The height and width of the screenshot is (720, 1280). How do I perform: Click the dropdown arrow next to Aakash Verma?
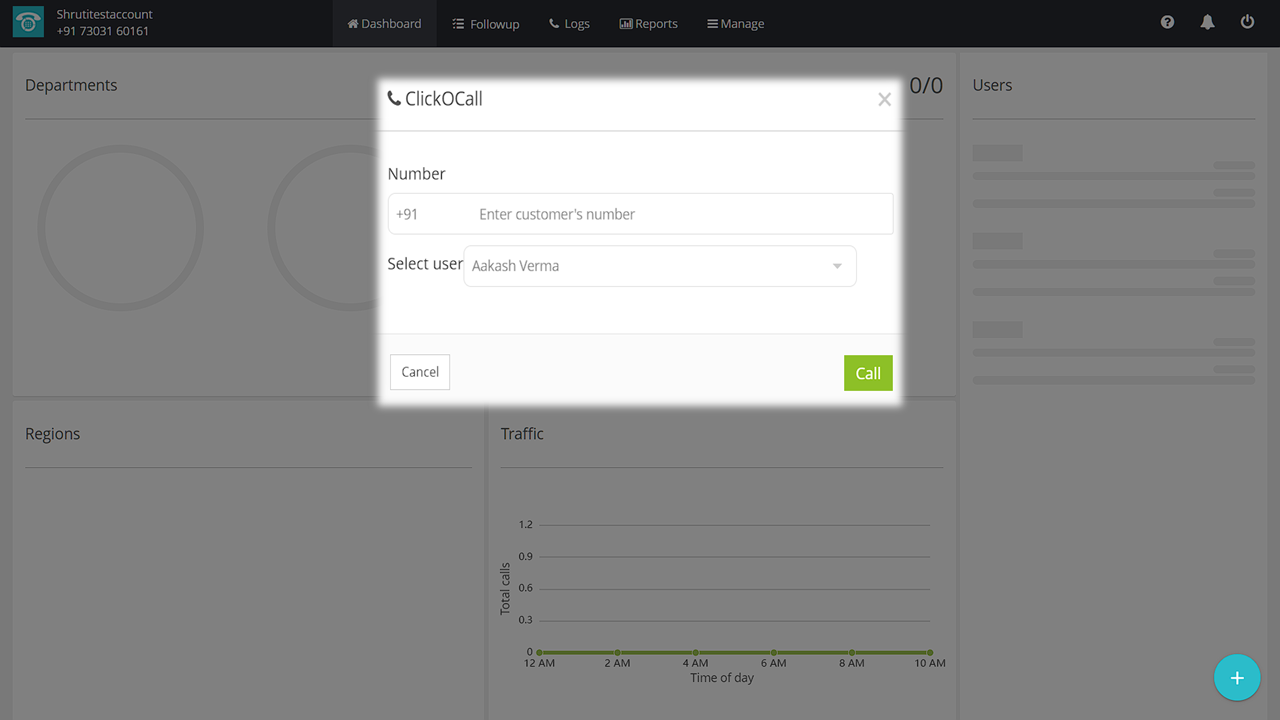[837, 266]
